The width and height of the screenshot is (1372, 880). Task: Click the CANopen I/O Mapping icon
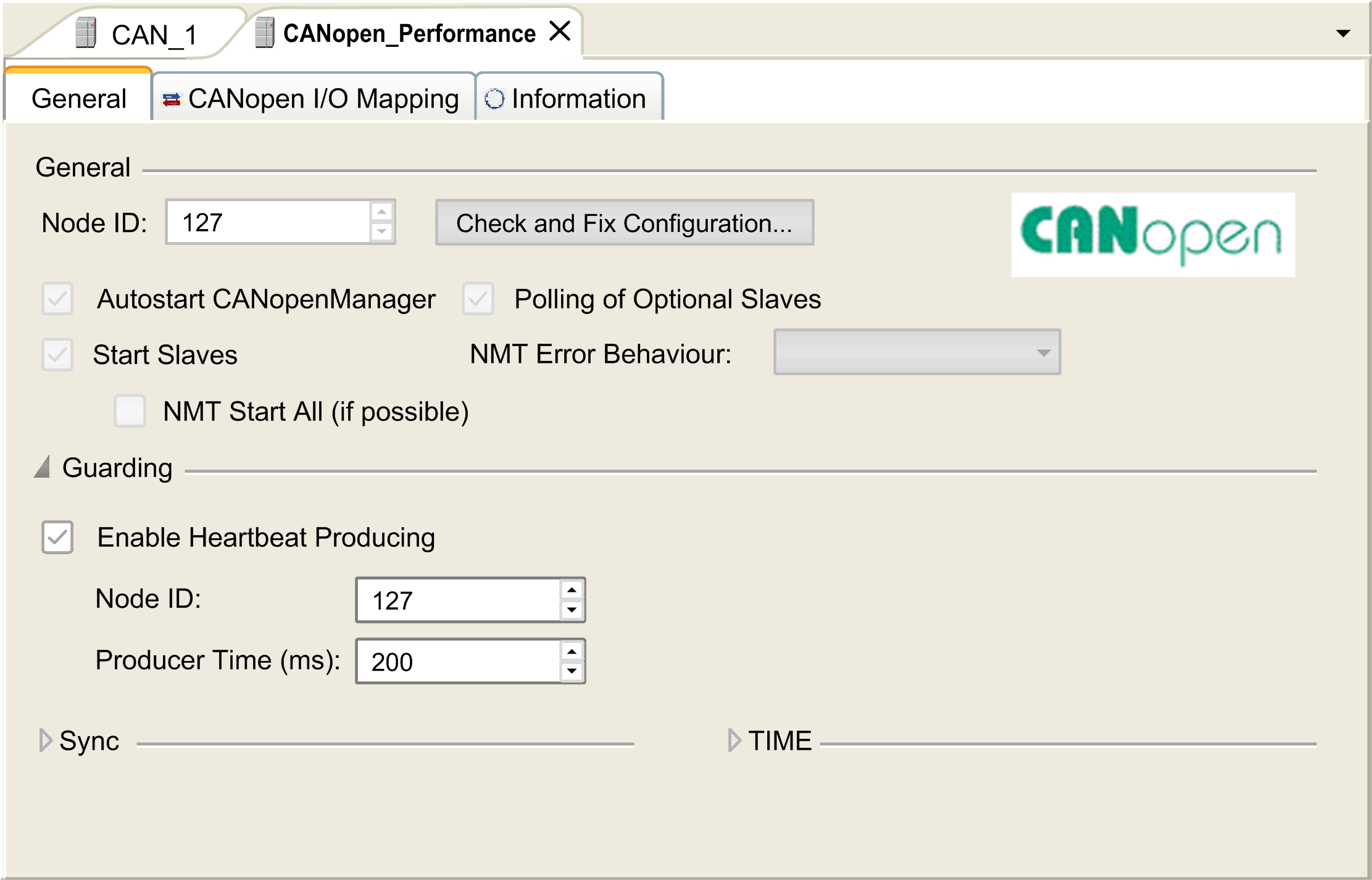pos(171,98)
